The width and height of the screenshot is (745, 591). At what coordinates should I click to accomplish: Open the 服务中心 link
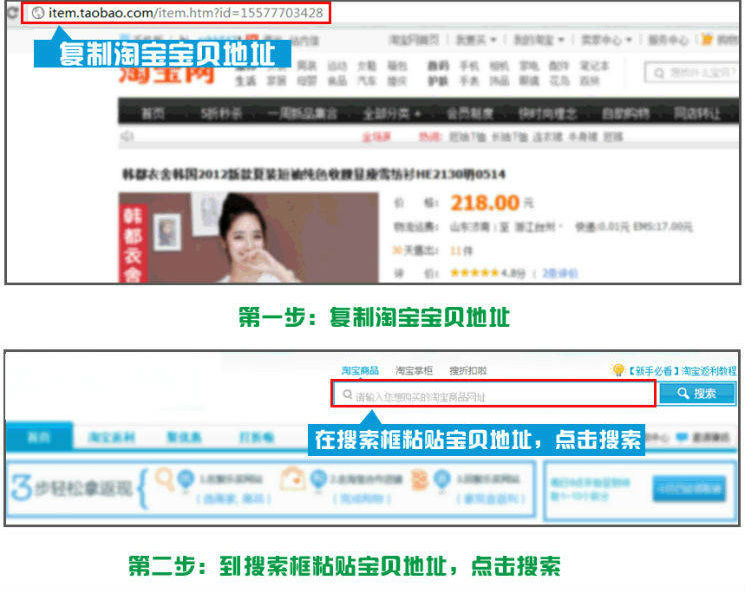[669, 40]
